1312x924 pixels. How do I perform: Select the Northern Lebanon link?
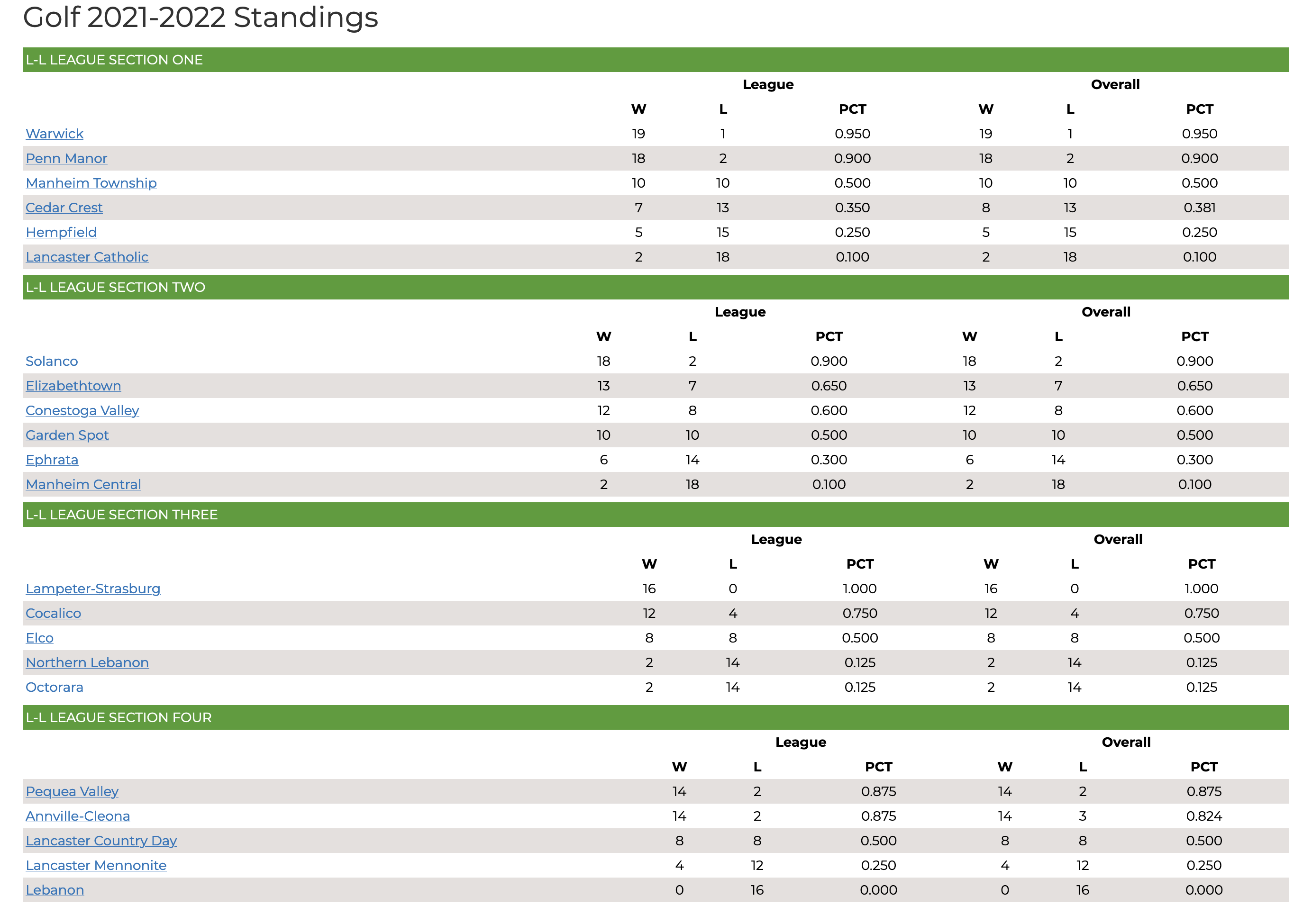pyautogui.click(x=87, y=662)
